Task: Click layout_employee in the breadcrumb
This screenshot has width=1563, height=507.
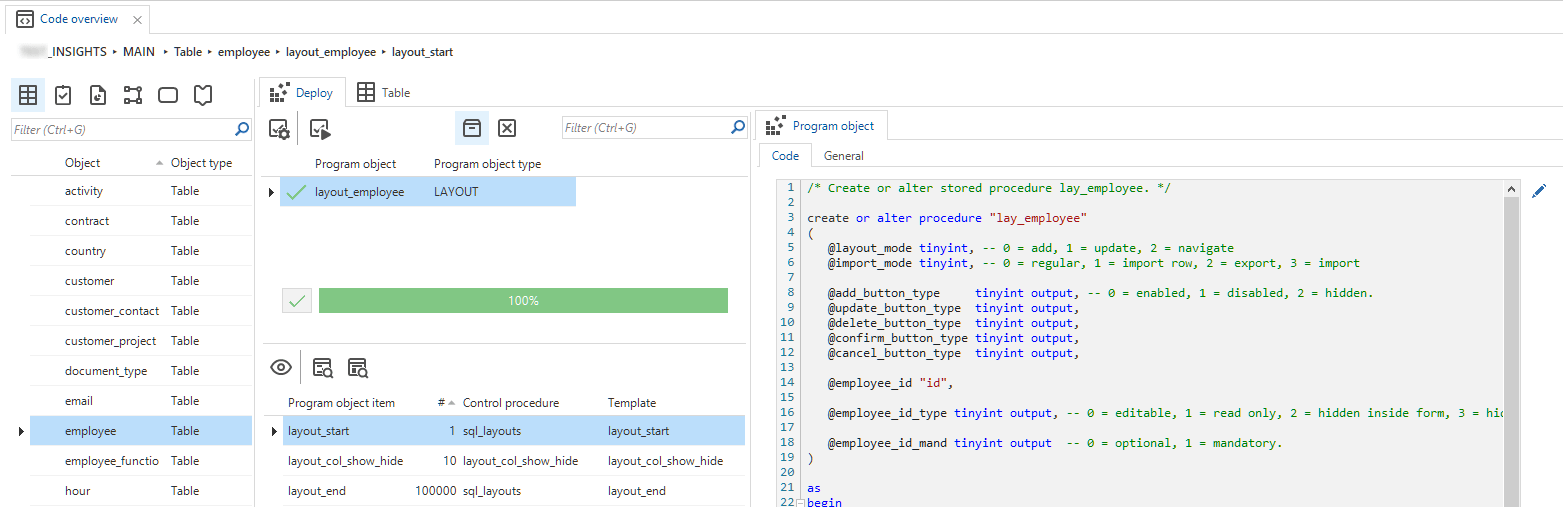Action: [331, 51]
